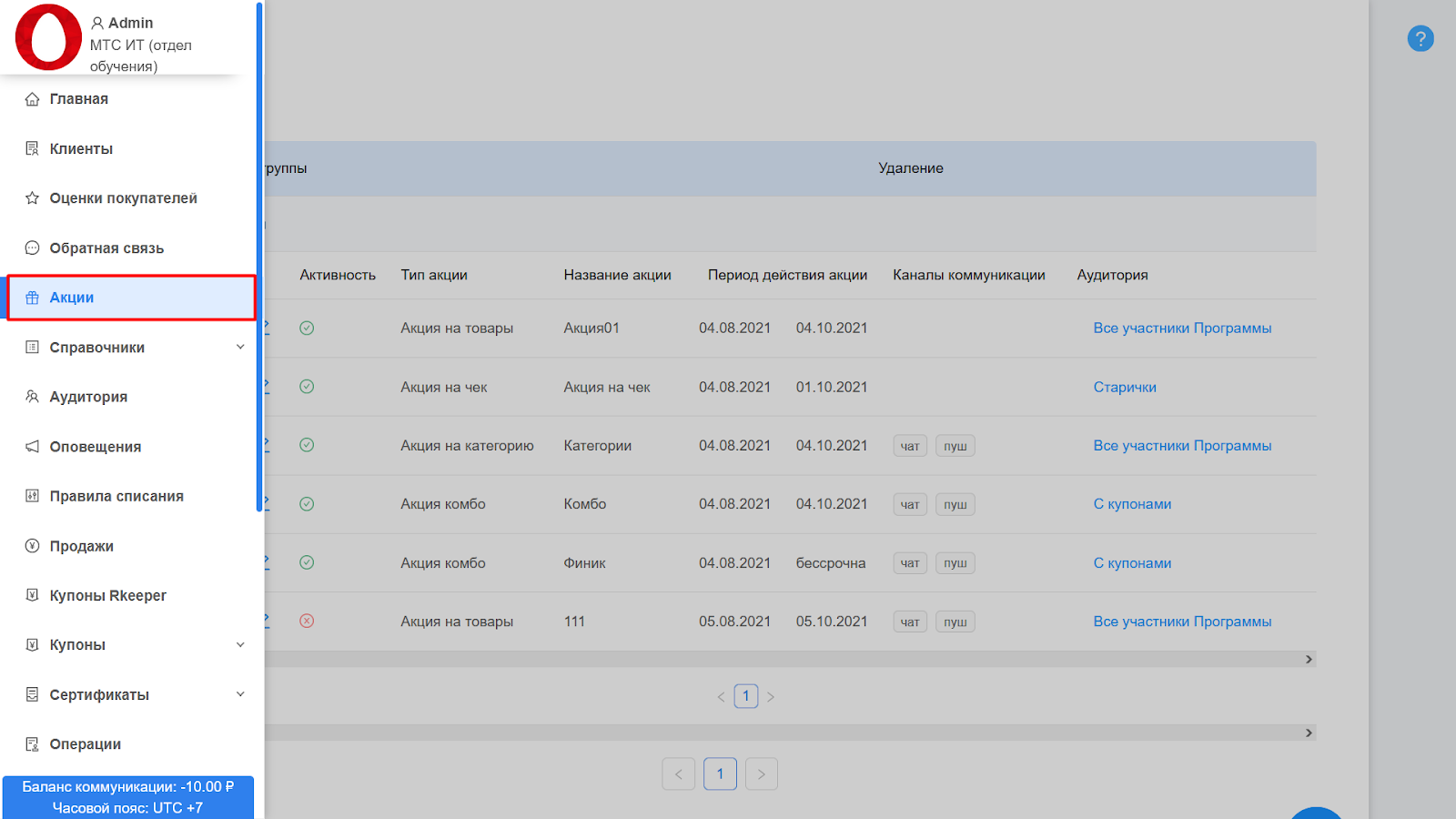Click bottom pagination next button

pyautogui.click(x=762, y=773)
